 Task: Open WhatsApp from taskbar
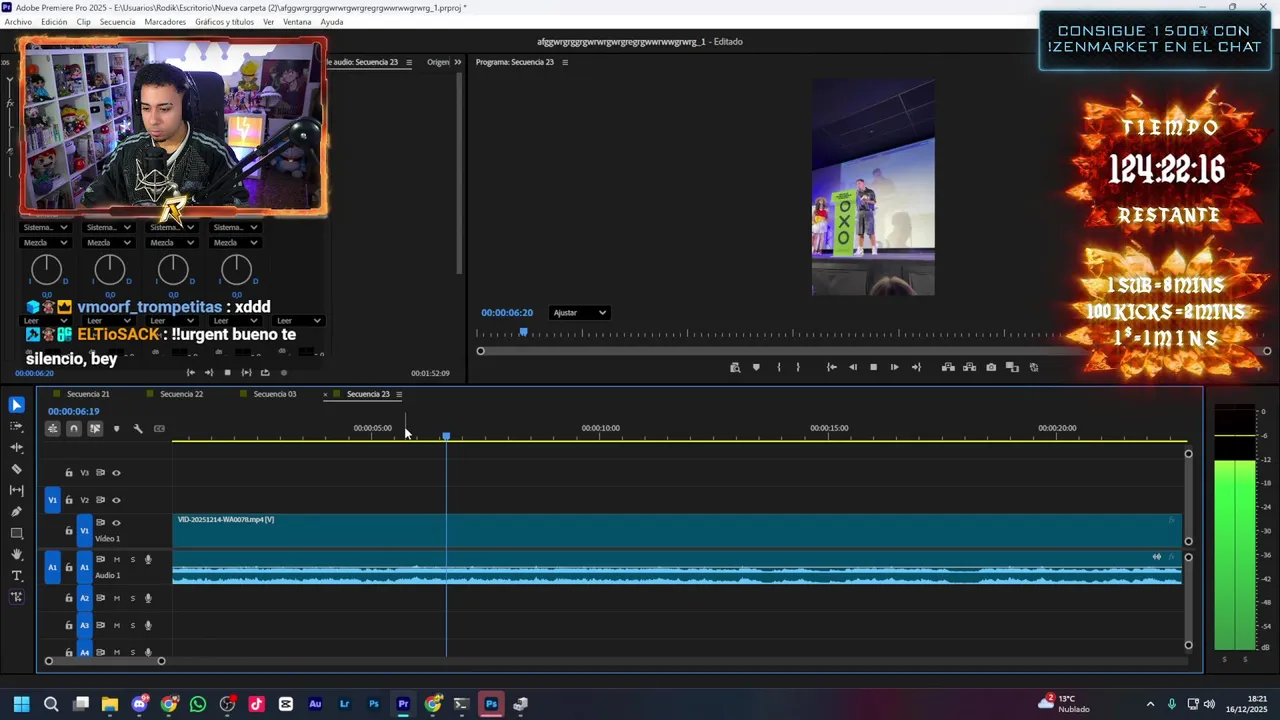pos(198,704)
